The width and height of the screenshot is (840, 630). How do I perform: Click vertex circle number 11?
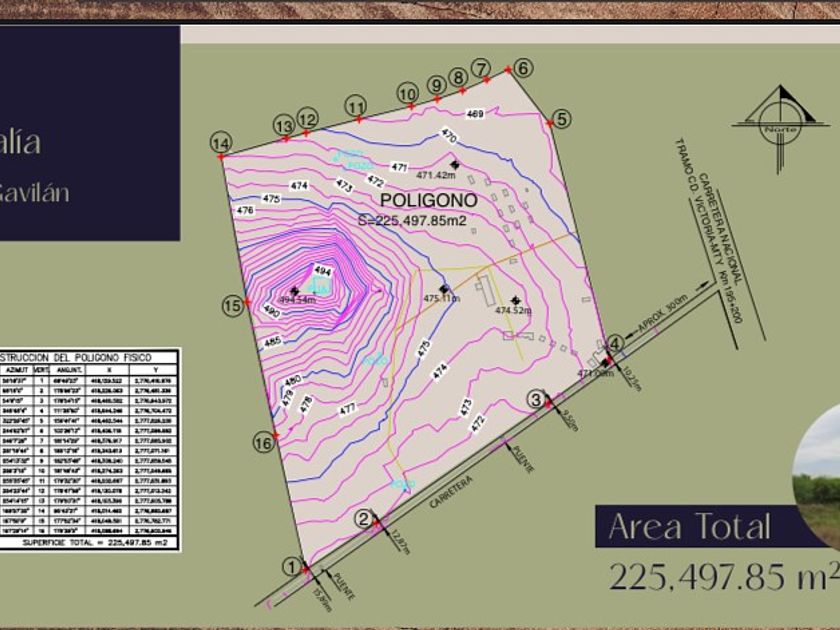point(356,106)
